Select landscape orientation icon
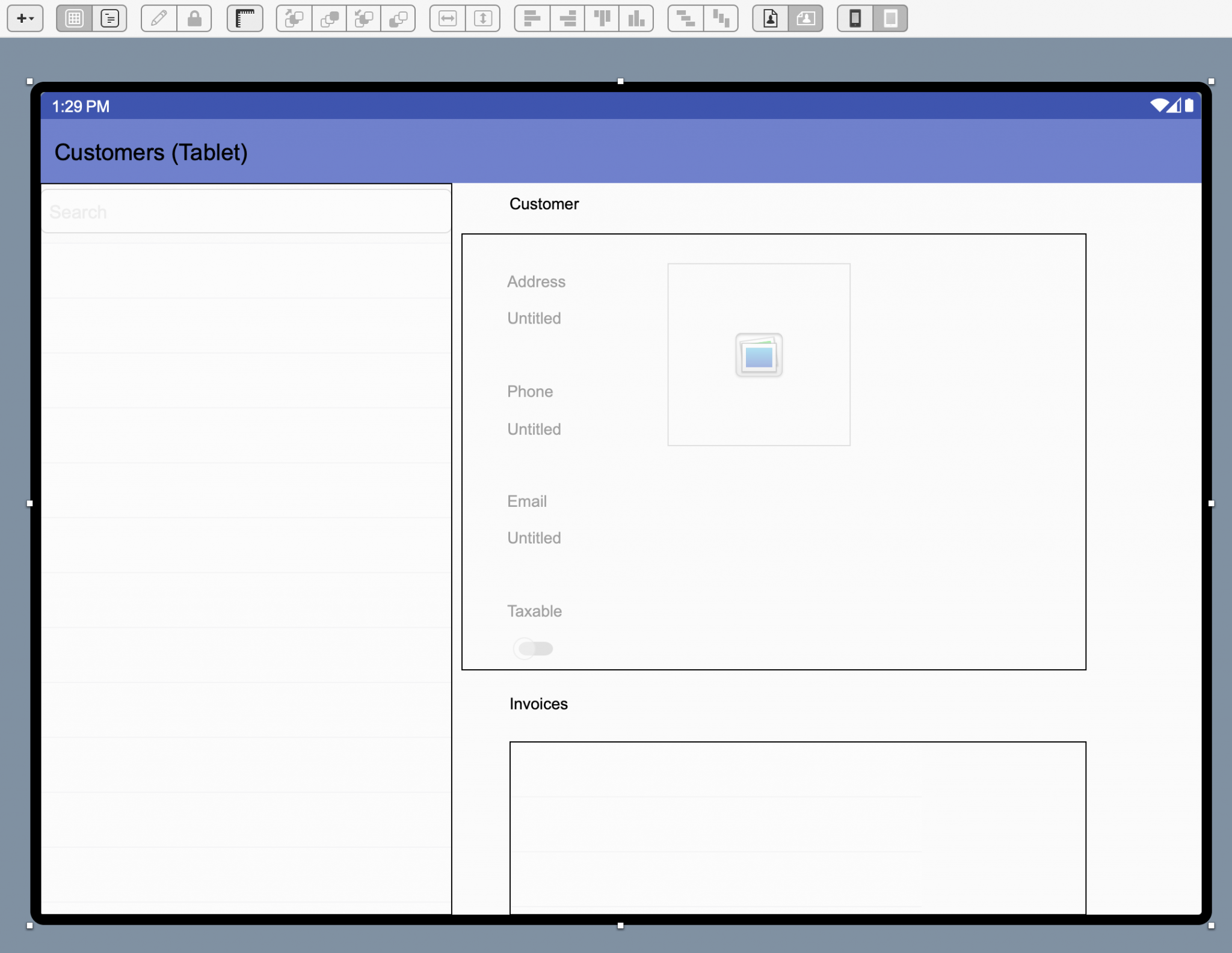This screenshot has height=953, width=1232. pos(805,19)
